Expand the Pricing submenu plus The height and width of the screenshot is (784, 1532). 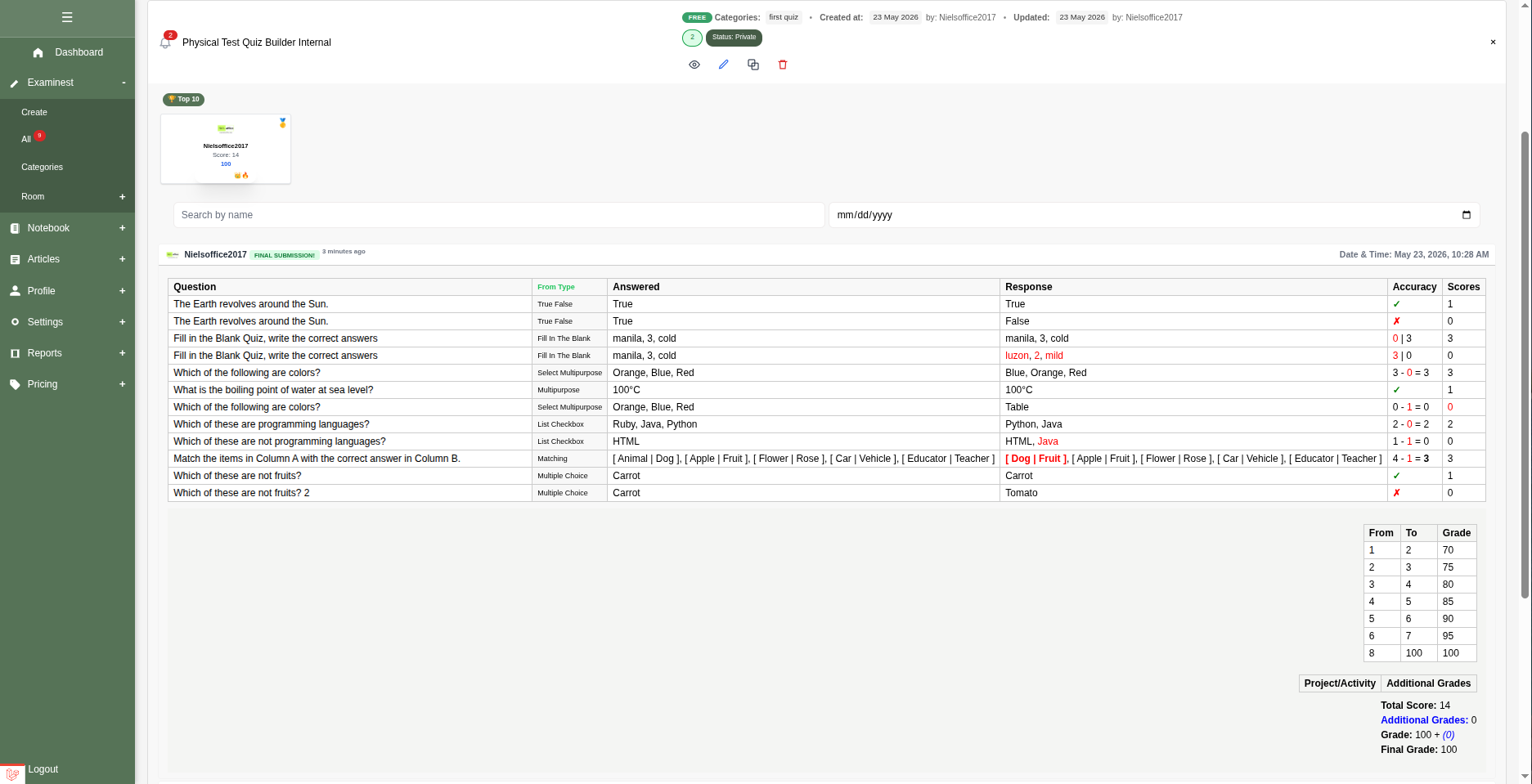pyautogui.click(x=123, y=384)
